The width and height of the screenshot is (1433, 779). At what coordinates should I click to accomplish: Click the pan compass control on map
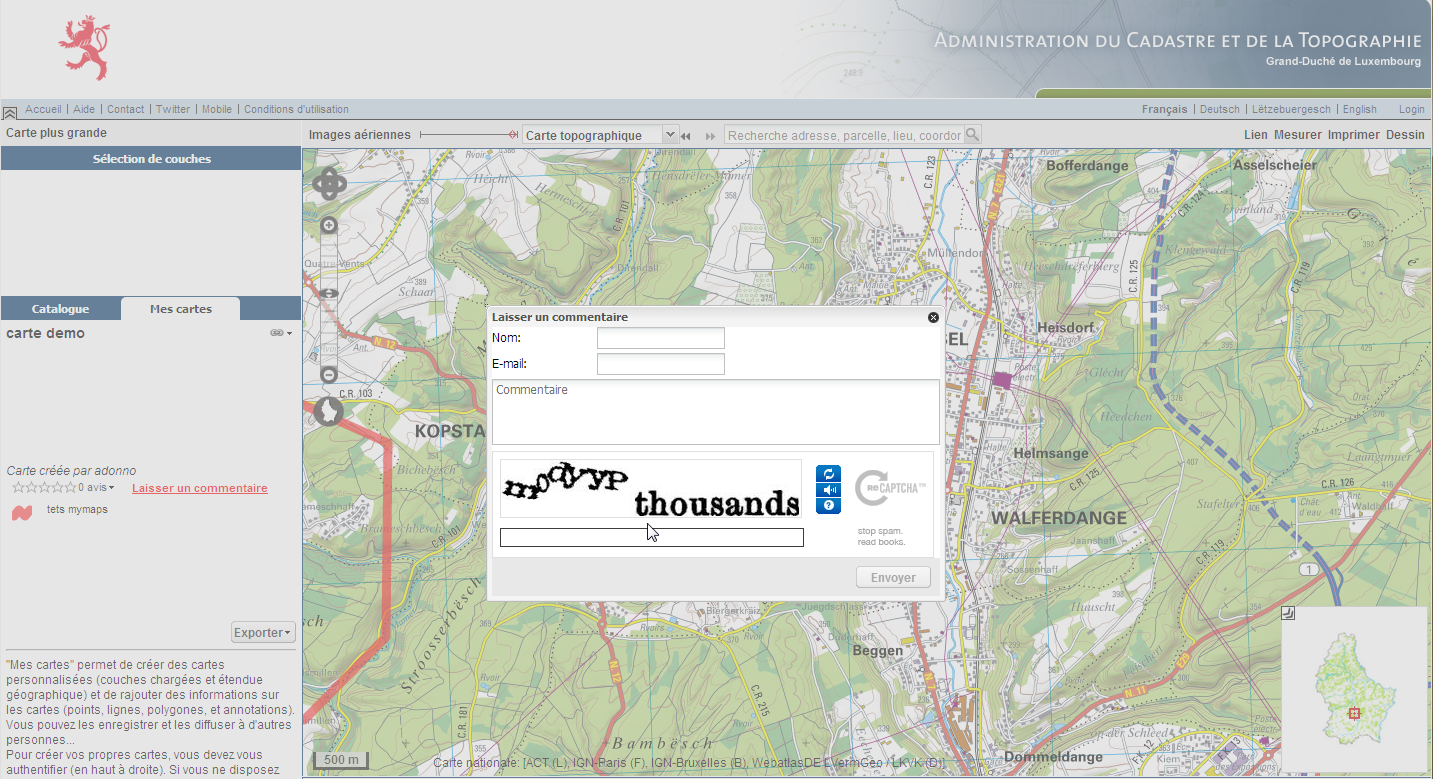click(329, 184)
